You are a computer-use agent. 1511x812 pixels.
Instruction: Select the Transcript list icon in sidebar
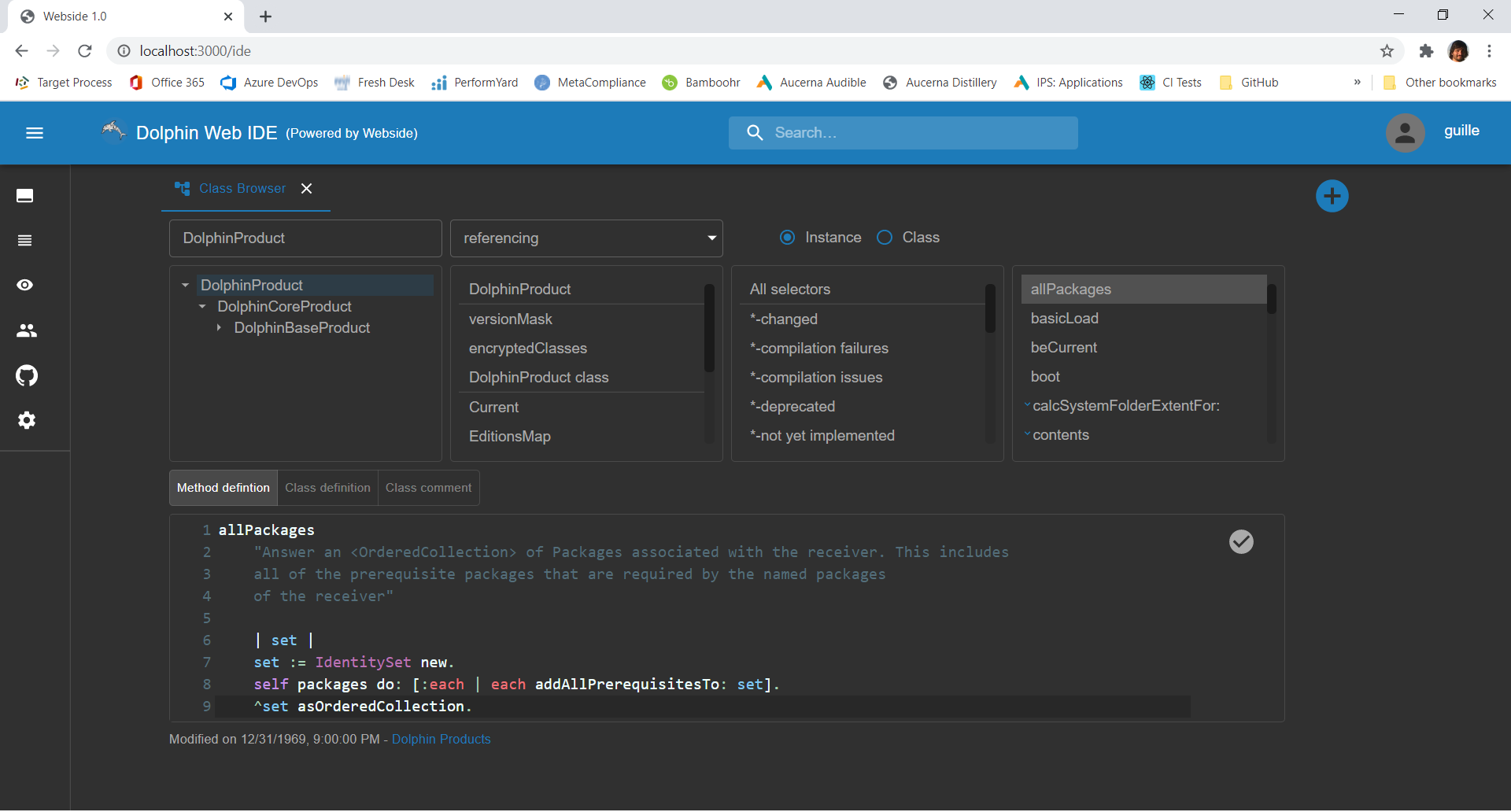click(x=24, y=240)
